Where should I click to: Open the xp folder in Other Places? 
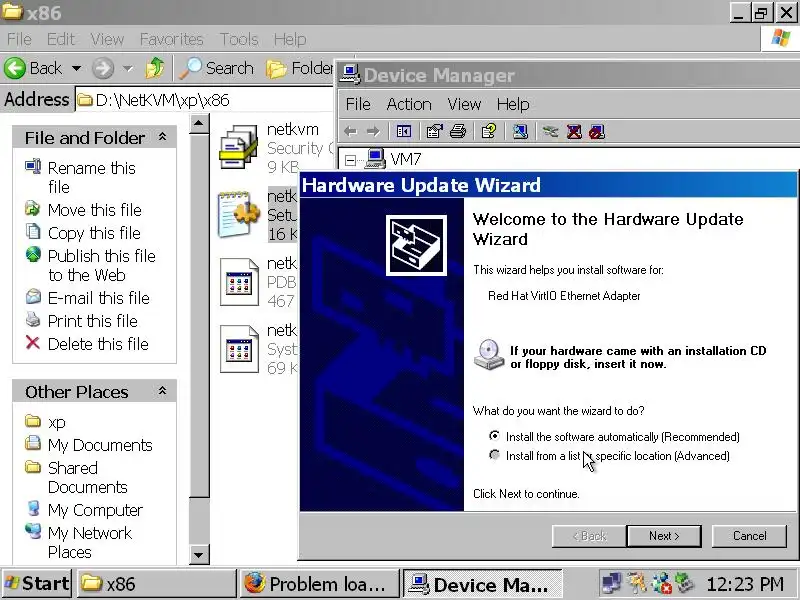[x=56, y=422]
